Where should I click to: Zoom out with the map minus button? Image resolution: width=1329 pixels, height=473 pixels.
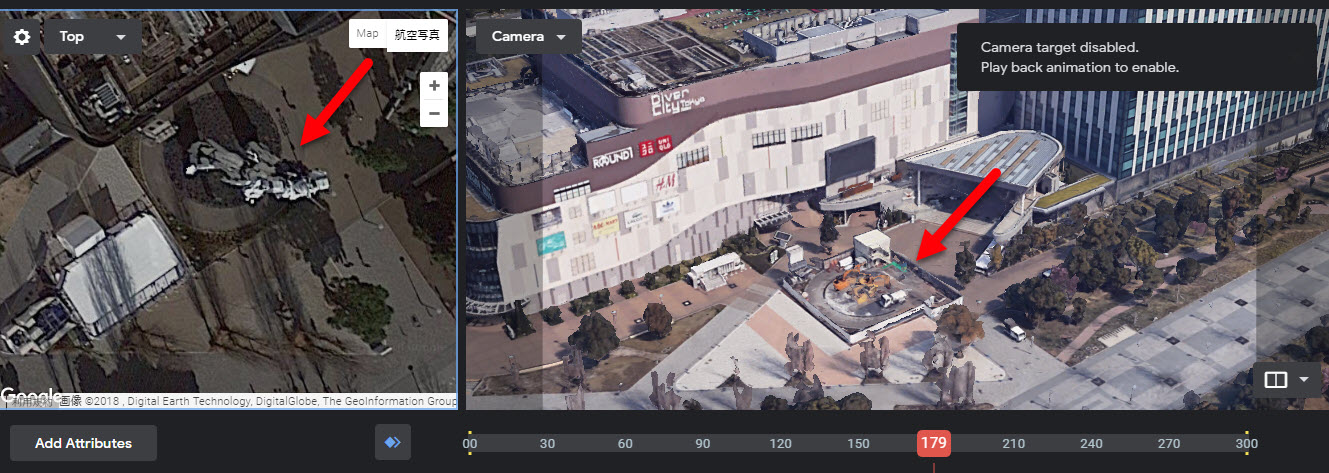[x=434, y=113]
